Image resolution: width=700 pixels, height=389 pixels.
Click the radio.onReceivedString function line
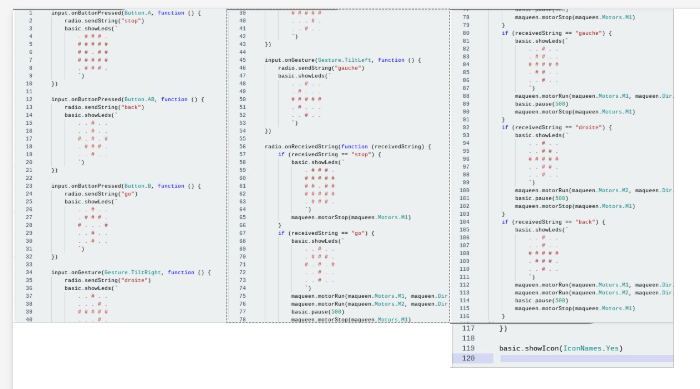coord(348,146)
